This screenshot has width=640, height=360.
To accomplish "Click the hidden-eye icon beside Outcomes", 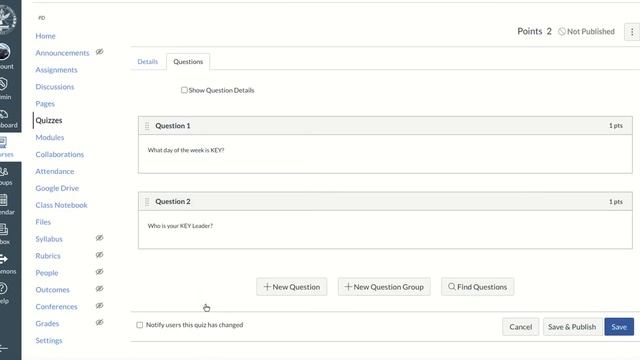I will click(x=100, y=289).
